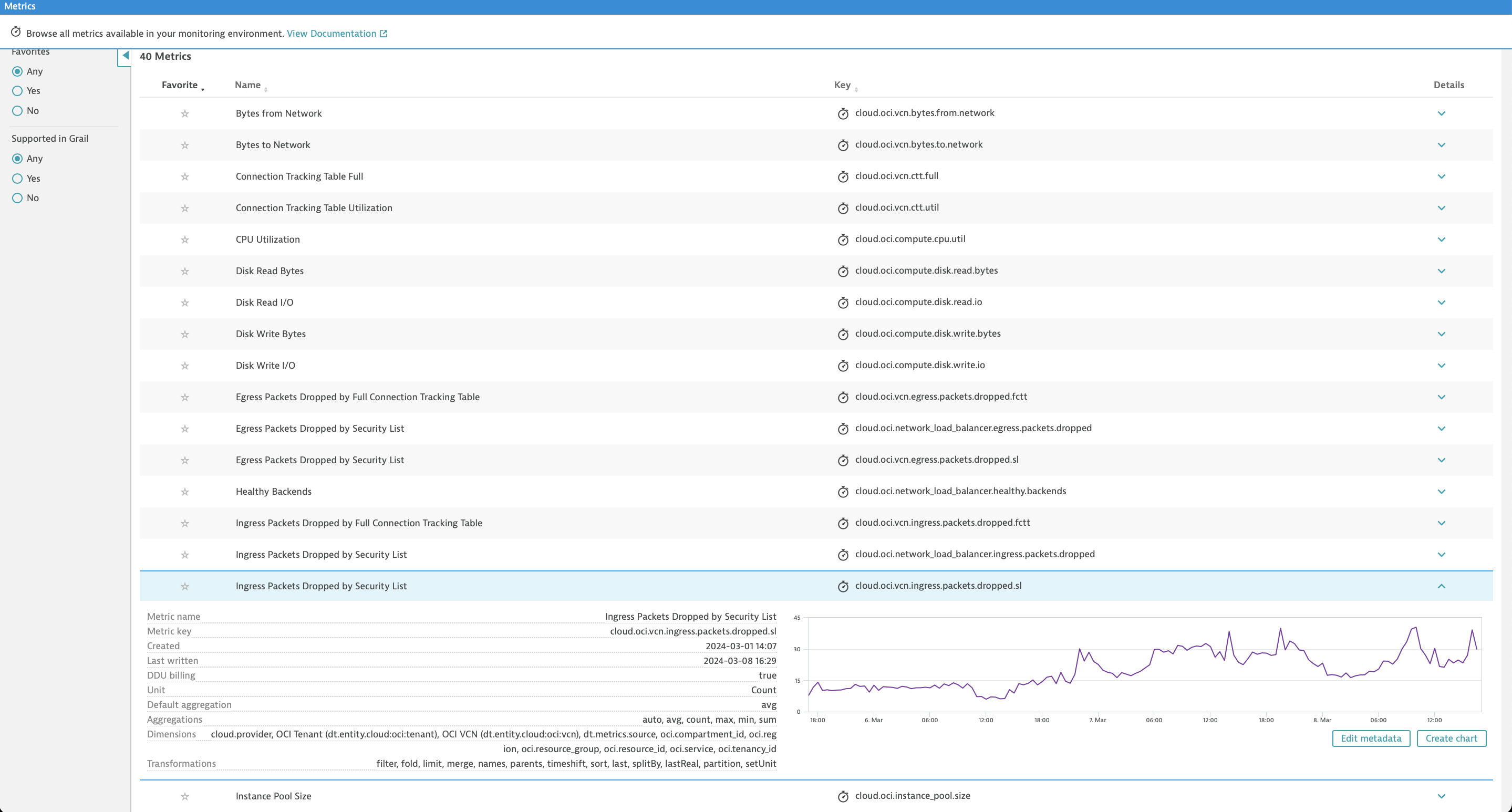Click metric icon beside cloud.oci.compute.disk.read.io
Viewport: 1512px width, 812px height.
(843, 303)
